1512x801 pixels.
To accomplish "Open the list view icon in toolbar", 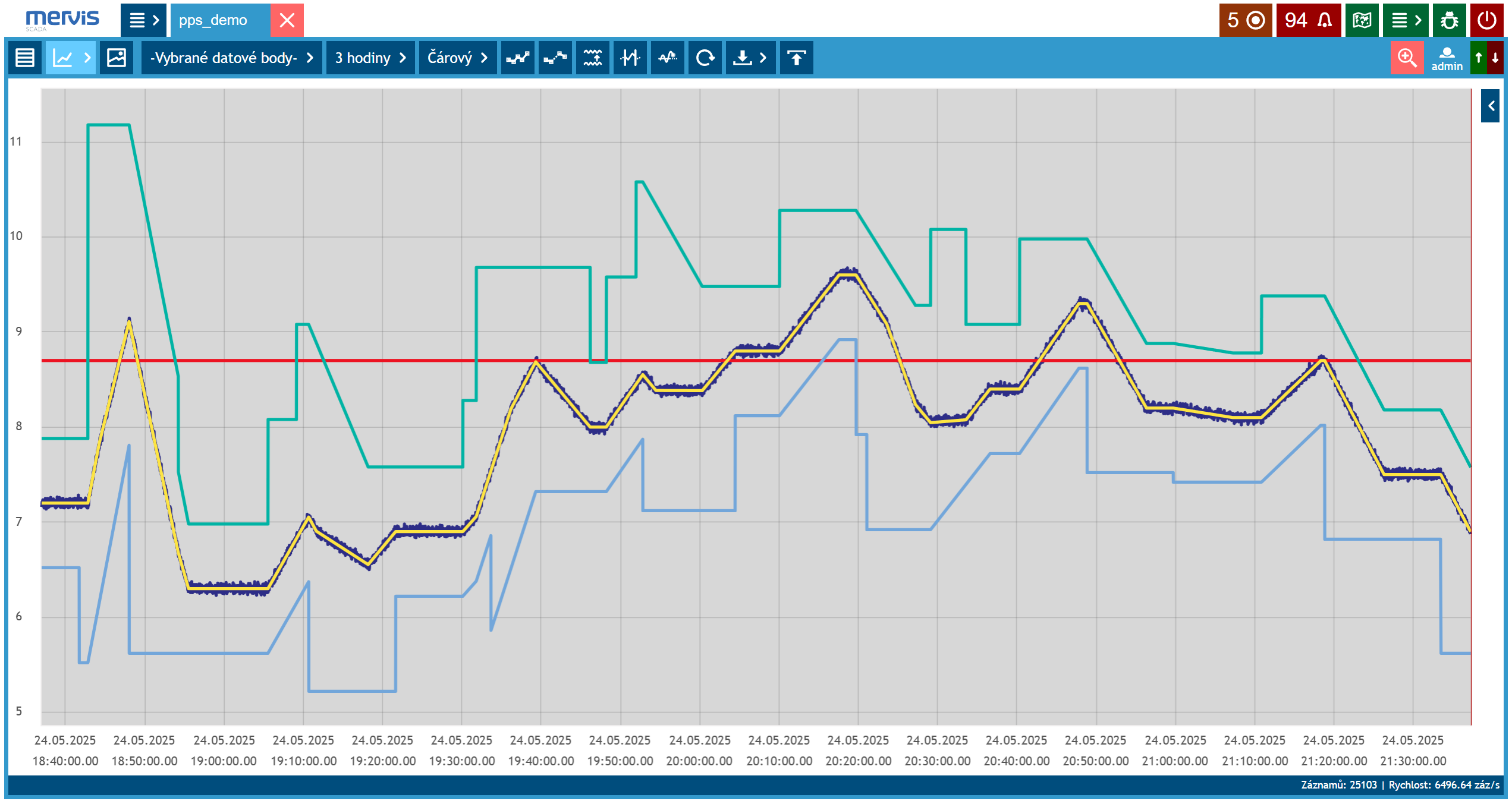I will (x=25, y=58).
